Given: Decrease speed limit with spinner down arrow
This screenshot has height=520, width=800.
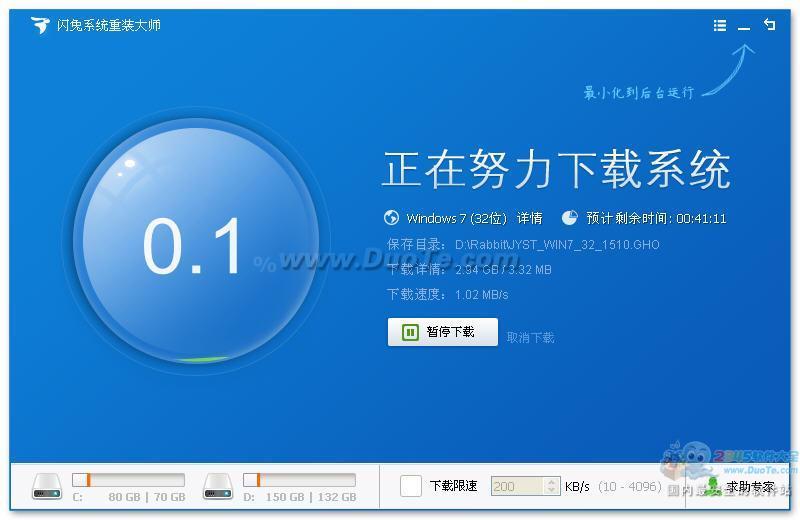Looking at the screenshot, I should tap(551, 491).
